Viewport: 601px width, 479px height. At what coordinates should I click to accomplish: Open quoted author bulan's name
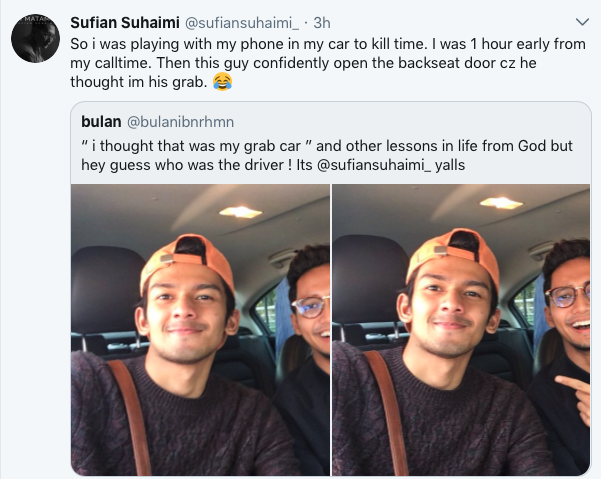pyautogui.click(x=102, y=121)
